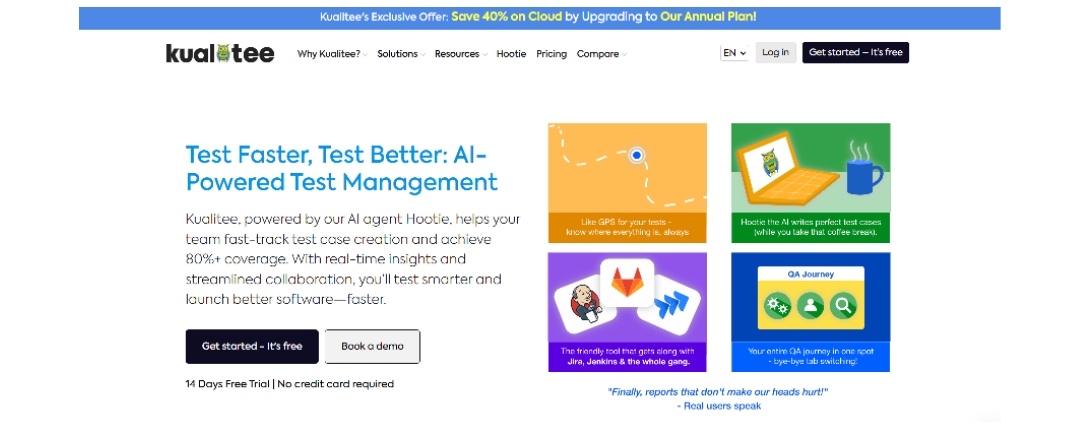The height and width of the screenshot is (427, 1080).
Task: Click the Kualitee logo
Action: click(220, 53)
